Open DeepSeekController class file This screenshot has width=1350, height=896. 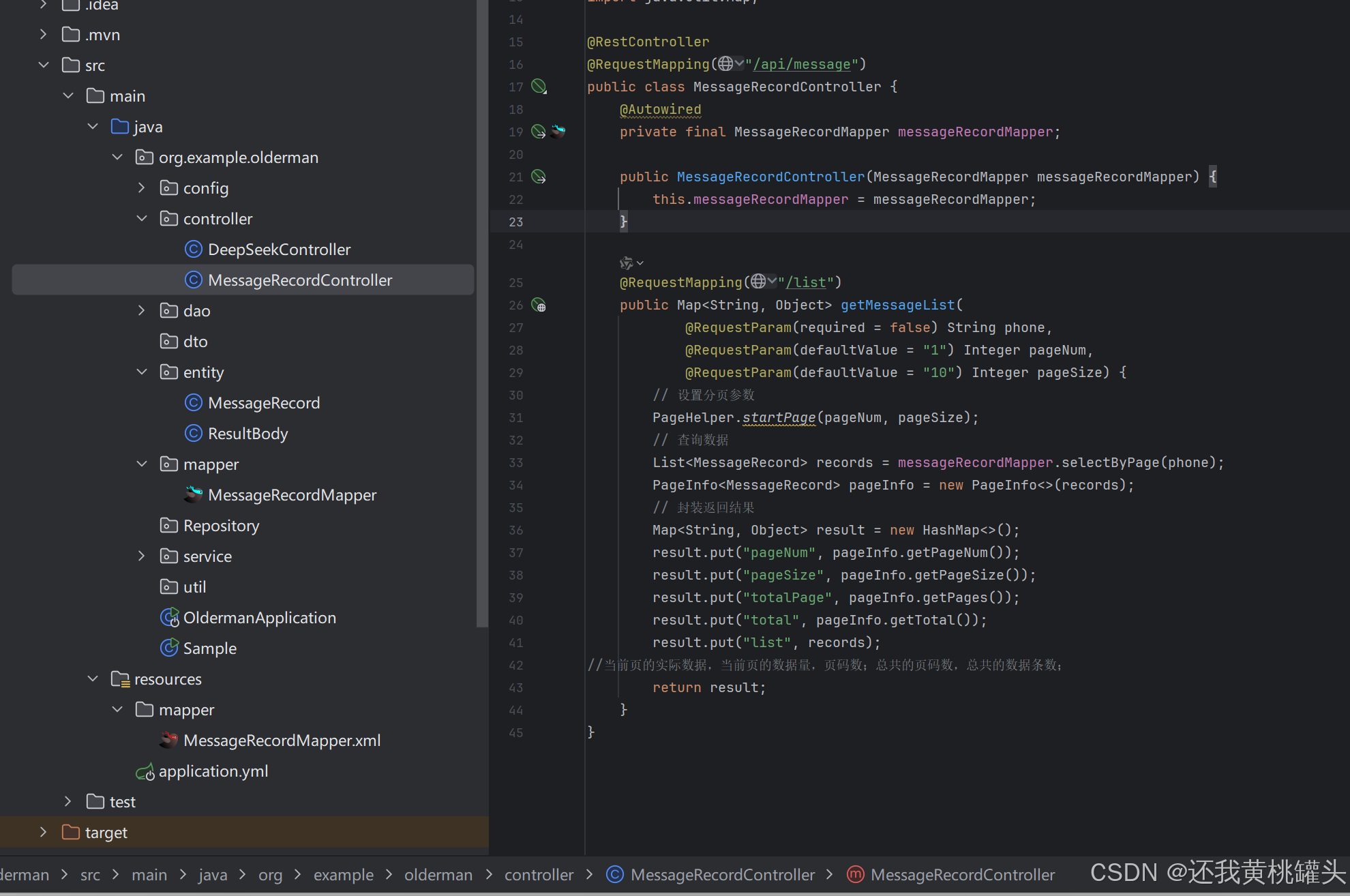279,250
